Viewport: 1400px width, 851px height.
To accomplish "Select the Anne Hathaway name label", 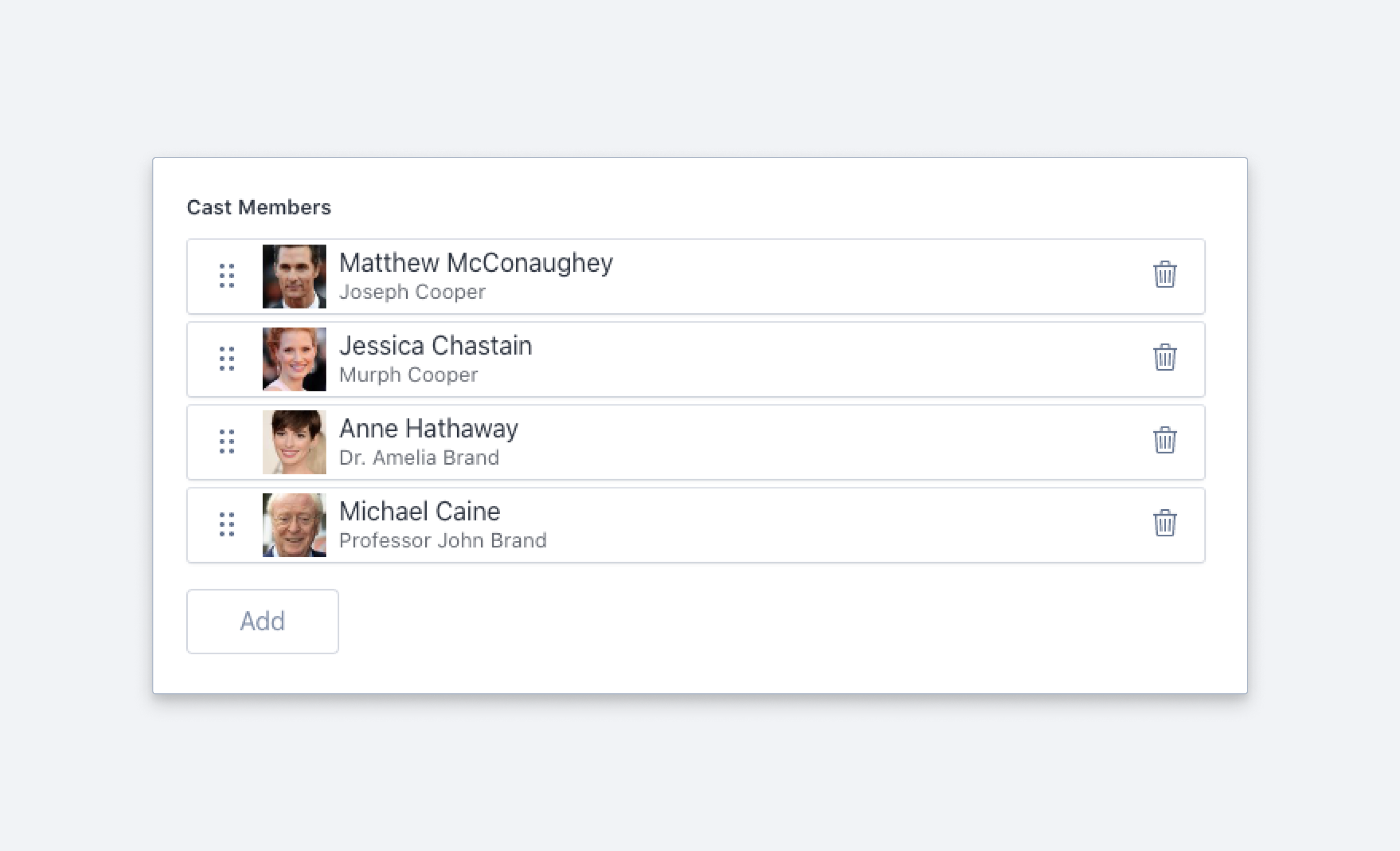I will pyautogui.click(x=428, y=429).
